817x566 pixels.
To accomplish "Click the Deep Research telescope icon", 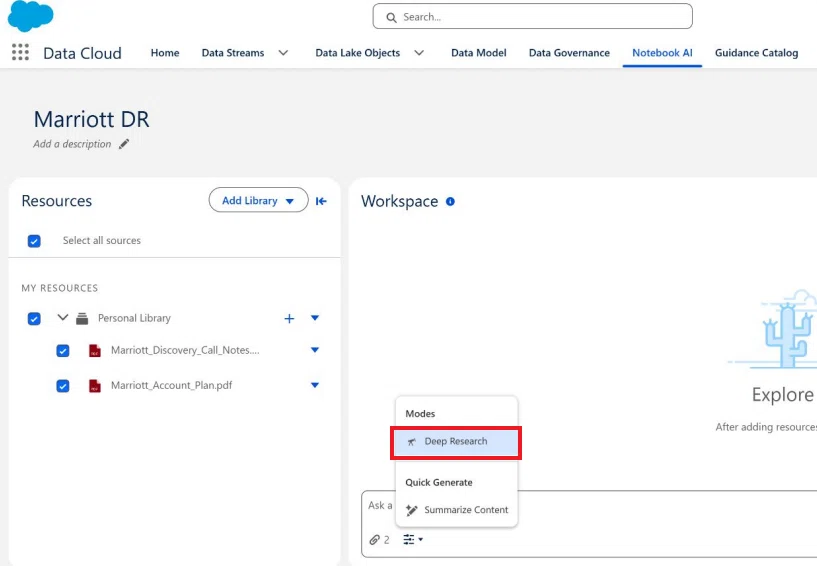I will (412, 442).
